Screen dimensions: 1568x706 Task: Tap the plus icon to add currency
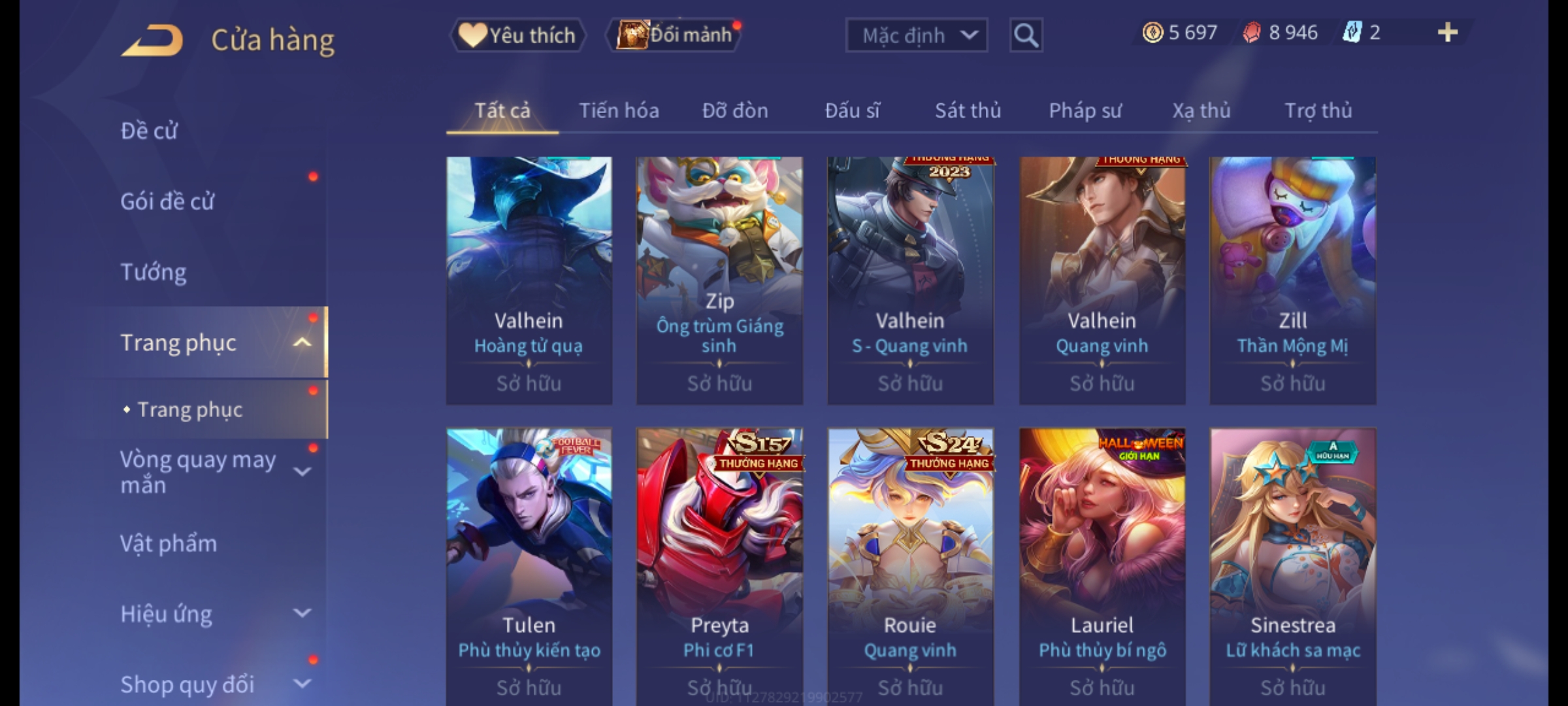1448,33
